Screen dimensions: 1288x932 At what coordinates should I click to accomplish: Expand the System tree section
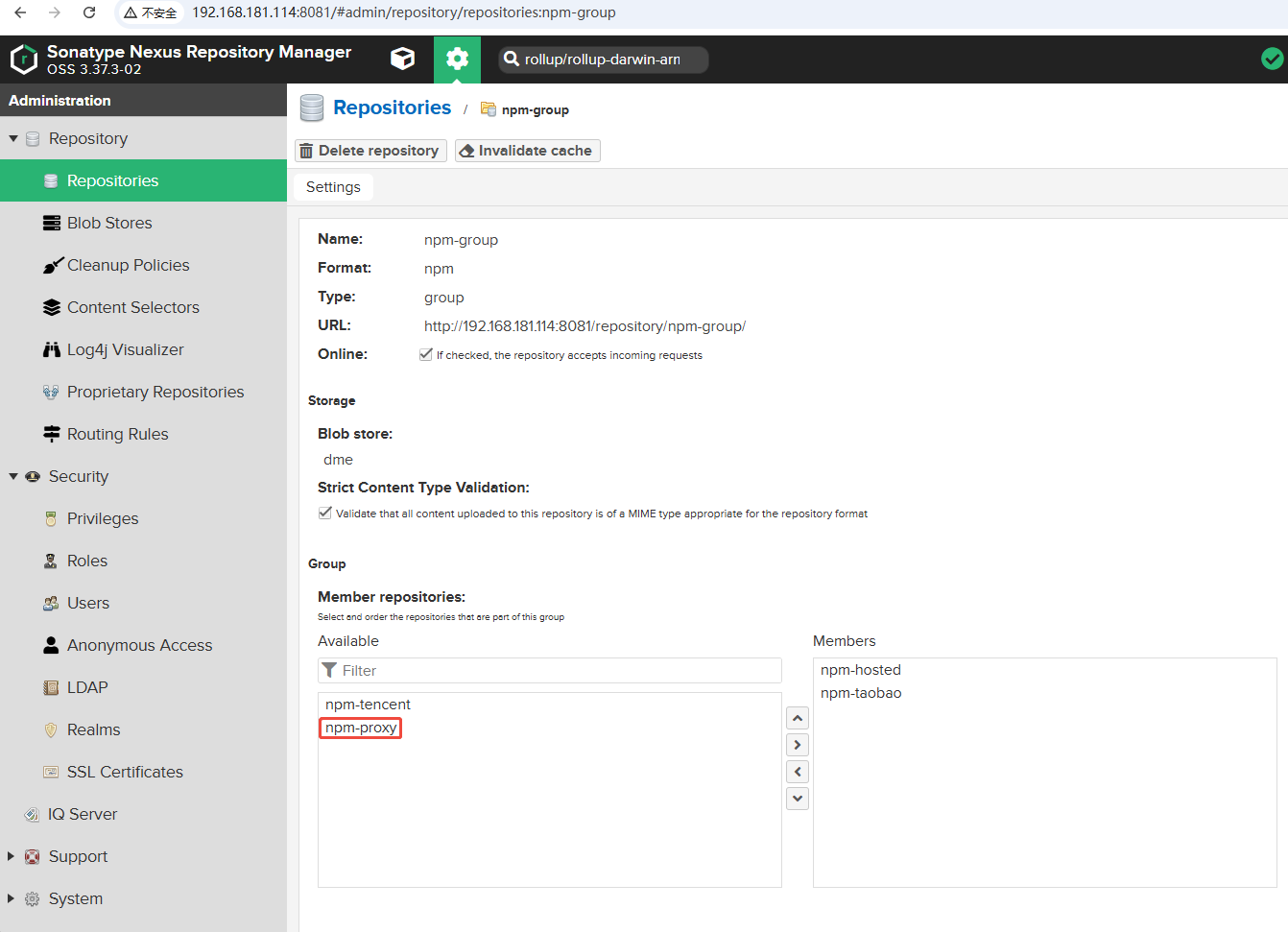click(12, 898)
